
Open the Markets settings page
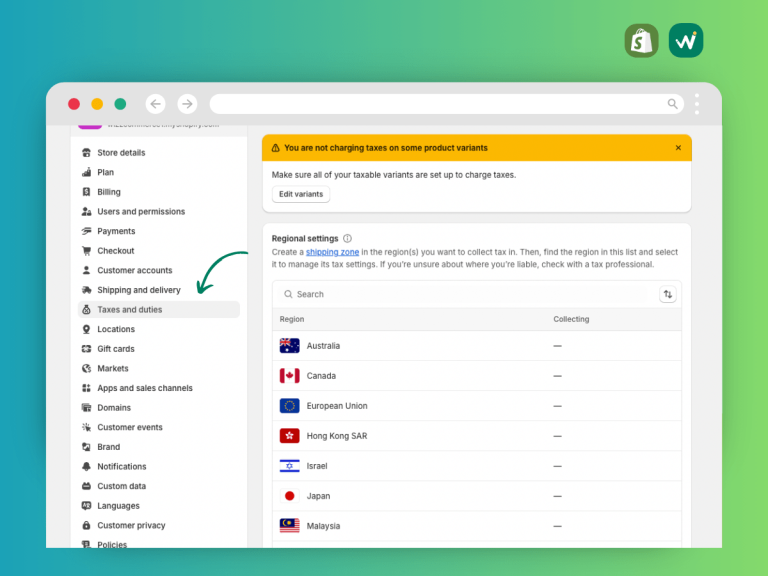[159, 368]
